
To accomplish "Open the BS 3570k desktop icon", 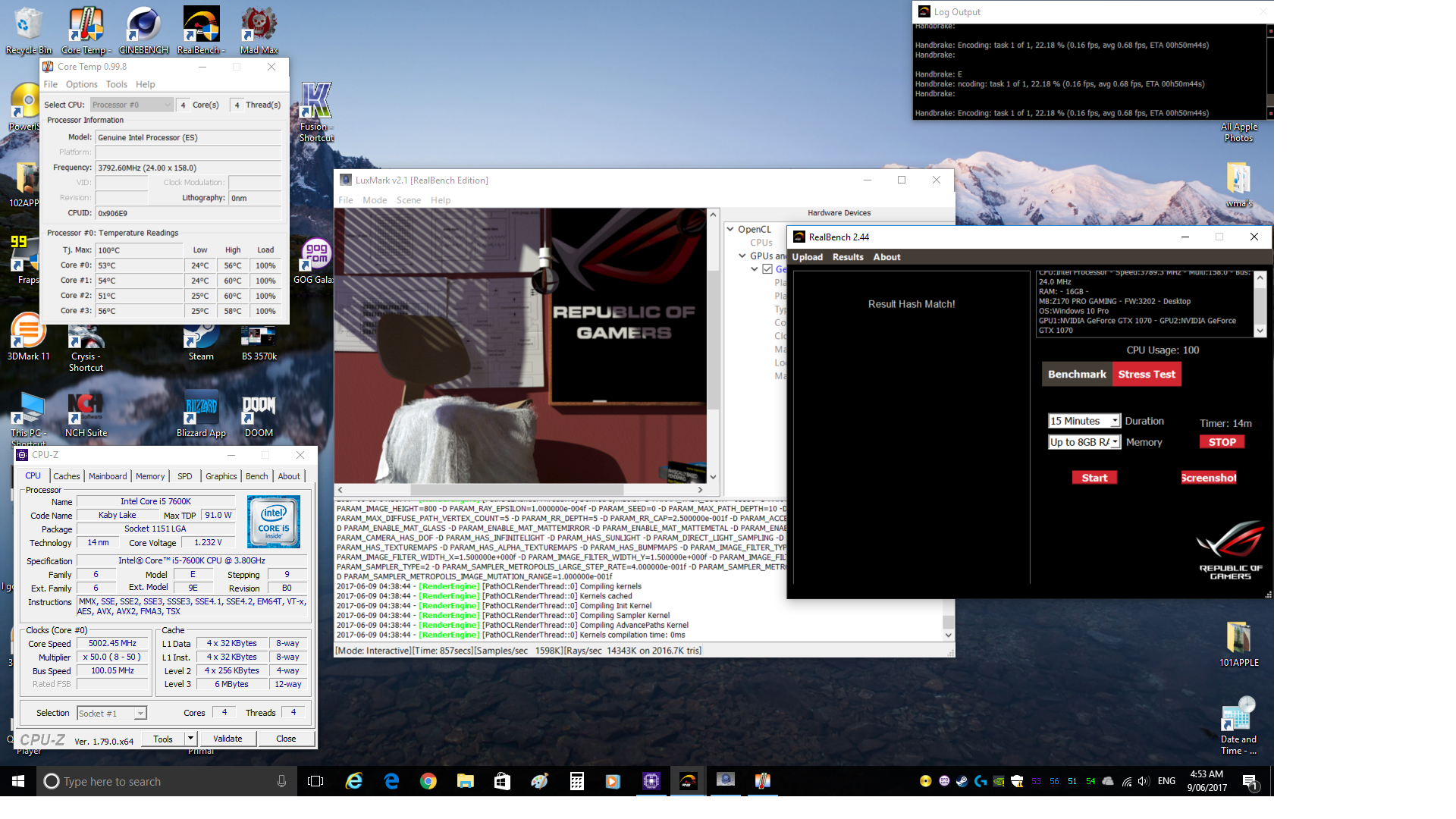I will pos(259,343).
